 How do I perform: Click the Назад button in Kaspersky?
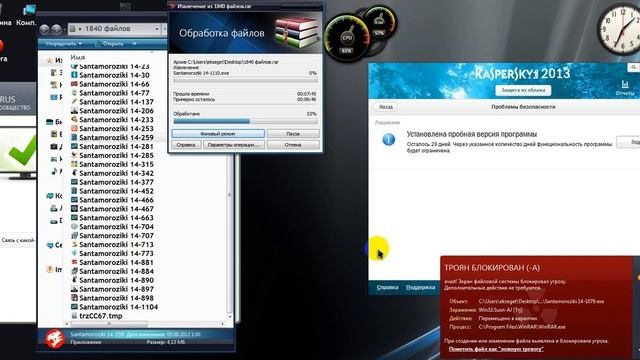(x=385, y=107)
